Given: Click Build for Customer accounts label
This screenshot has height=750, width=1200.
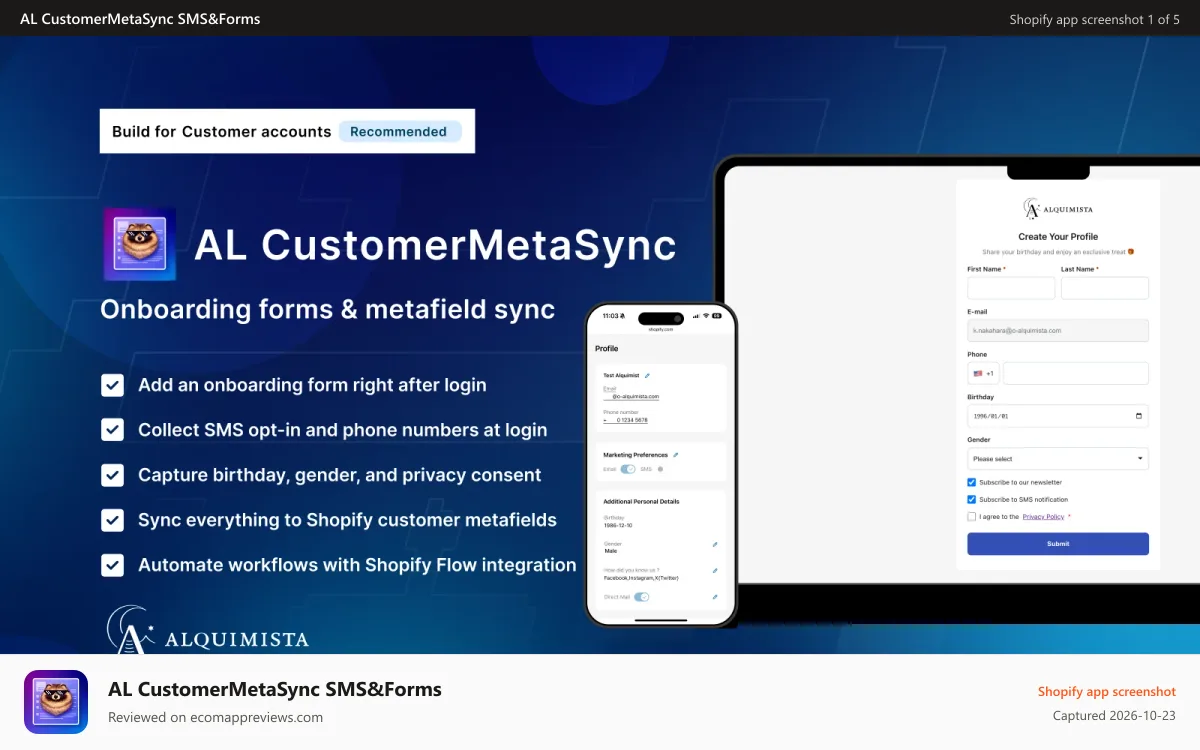Looking at the screenshot, I should click(221, 131).
